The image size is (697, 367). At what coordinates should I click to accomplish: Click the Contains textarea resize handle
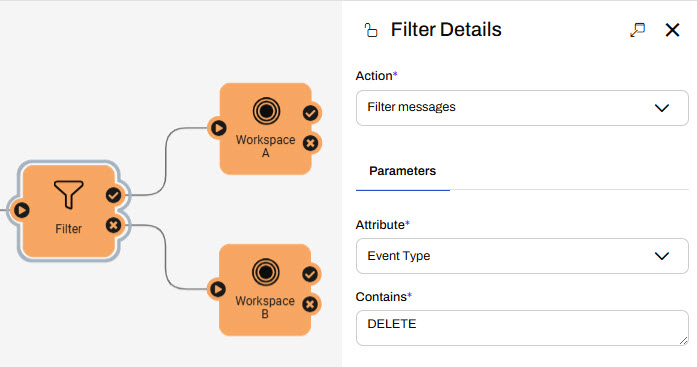tap(684, 341)
